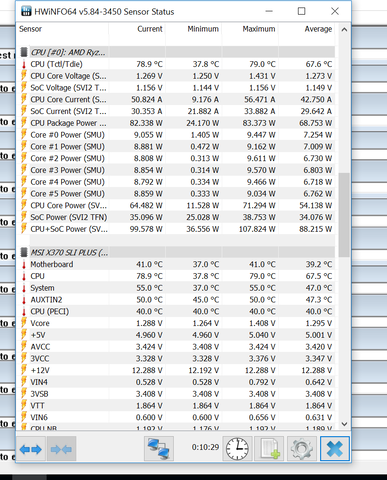
Task: Select the +5V row label
Action: click(38, 335)
